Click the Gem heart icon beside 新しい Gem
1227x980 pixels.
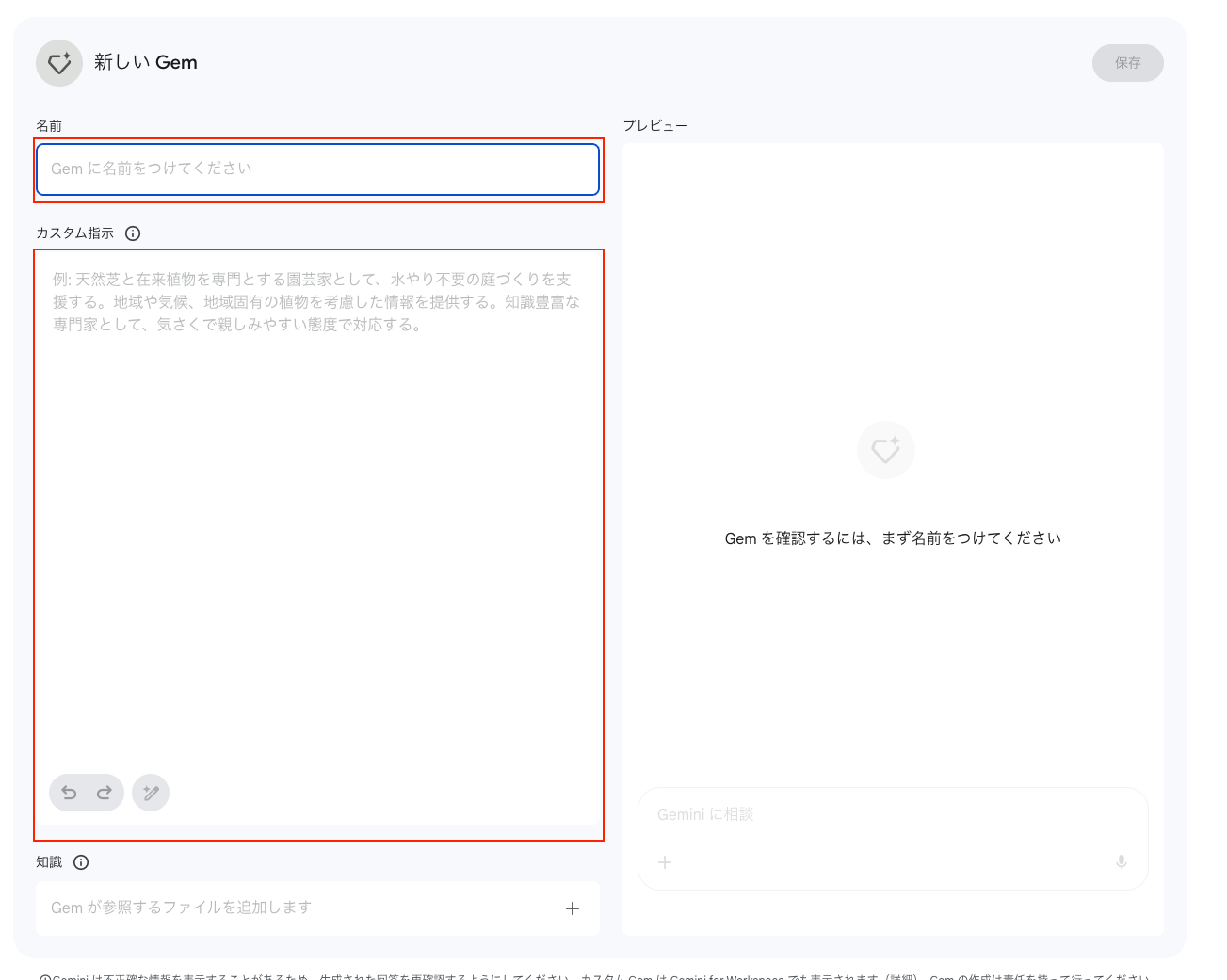(59, 63)
